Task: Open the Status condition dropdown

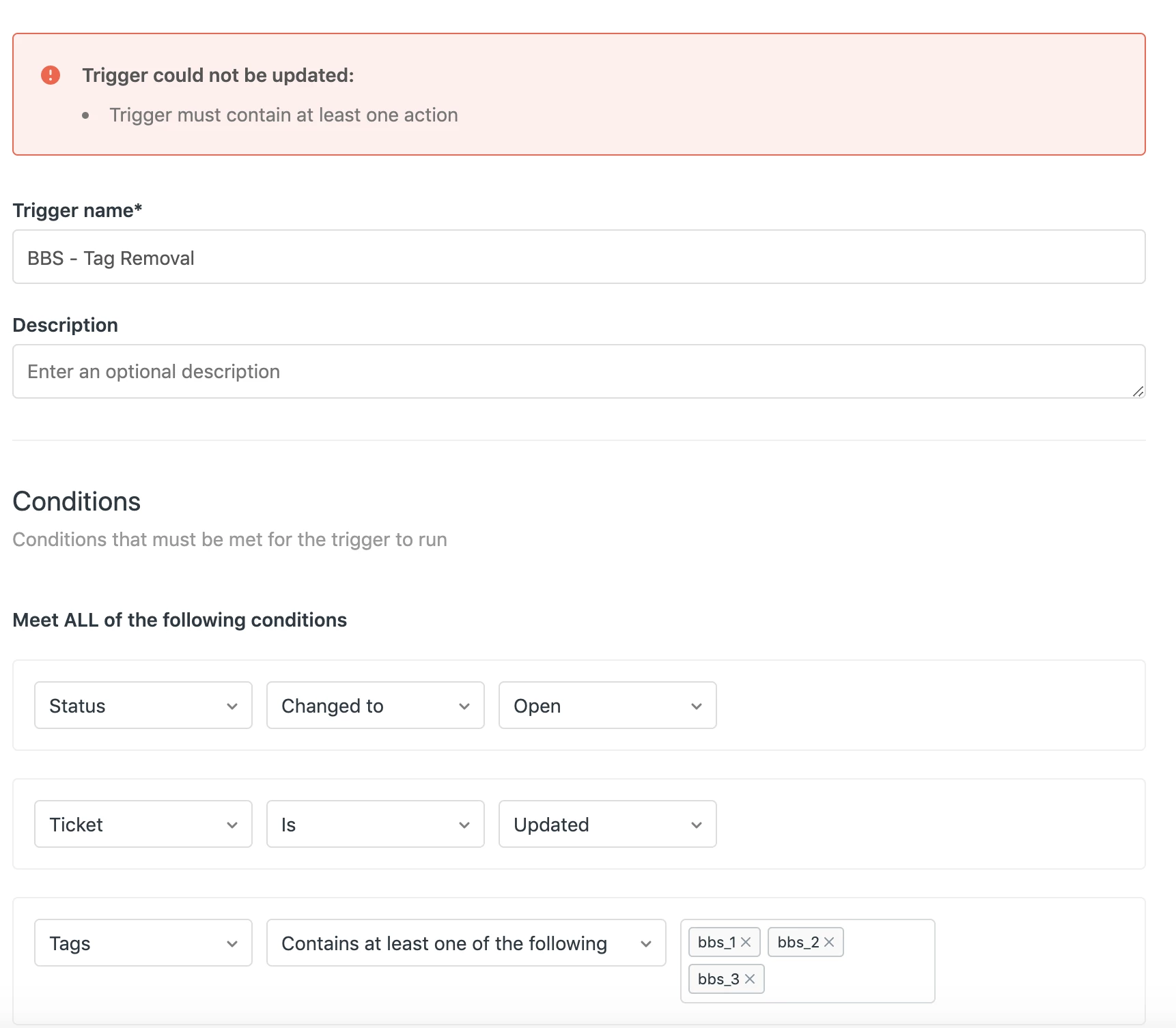Action: 143,705
